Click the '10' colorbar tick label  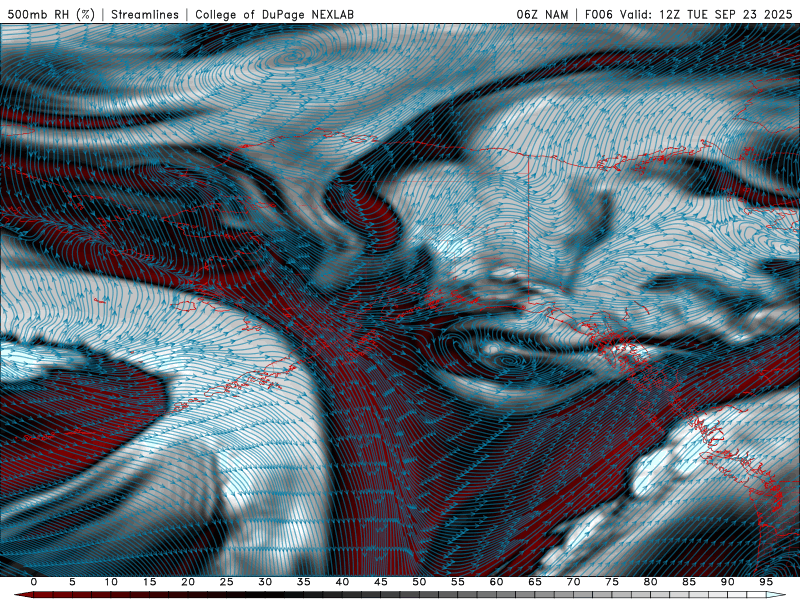click(x=111, y=582)
